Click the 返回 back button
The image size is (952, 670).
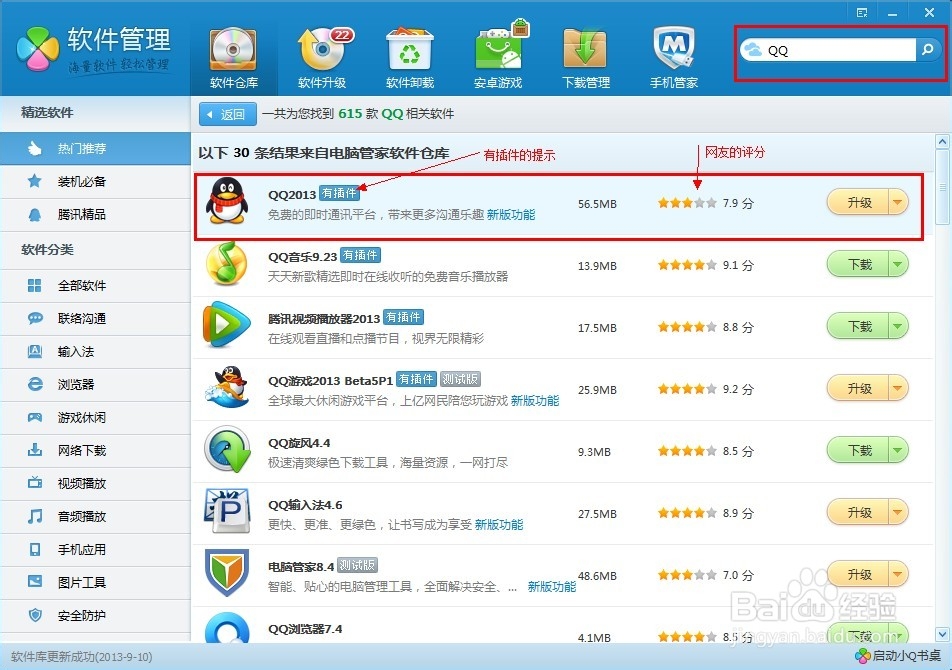point(228,114)
